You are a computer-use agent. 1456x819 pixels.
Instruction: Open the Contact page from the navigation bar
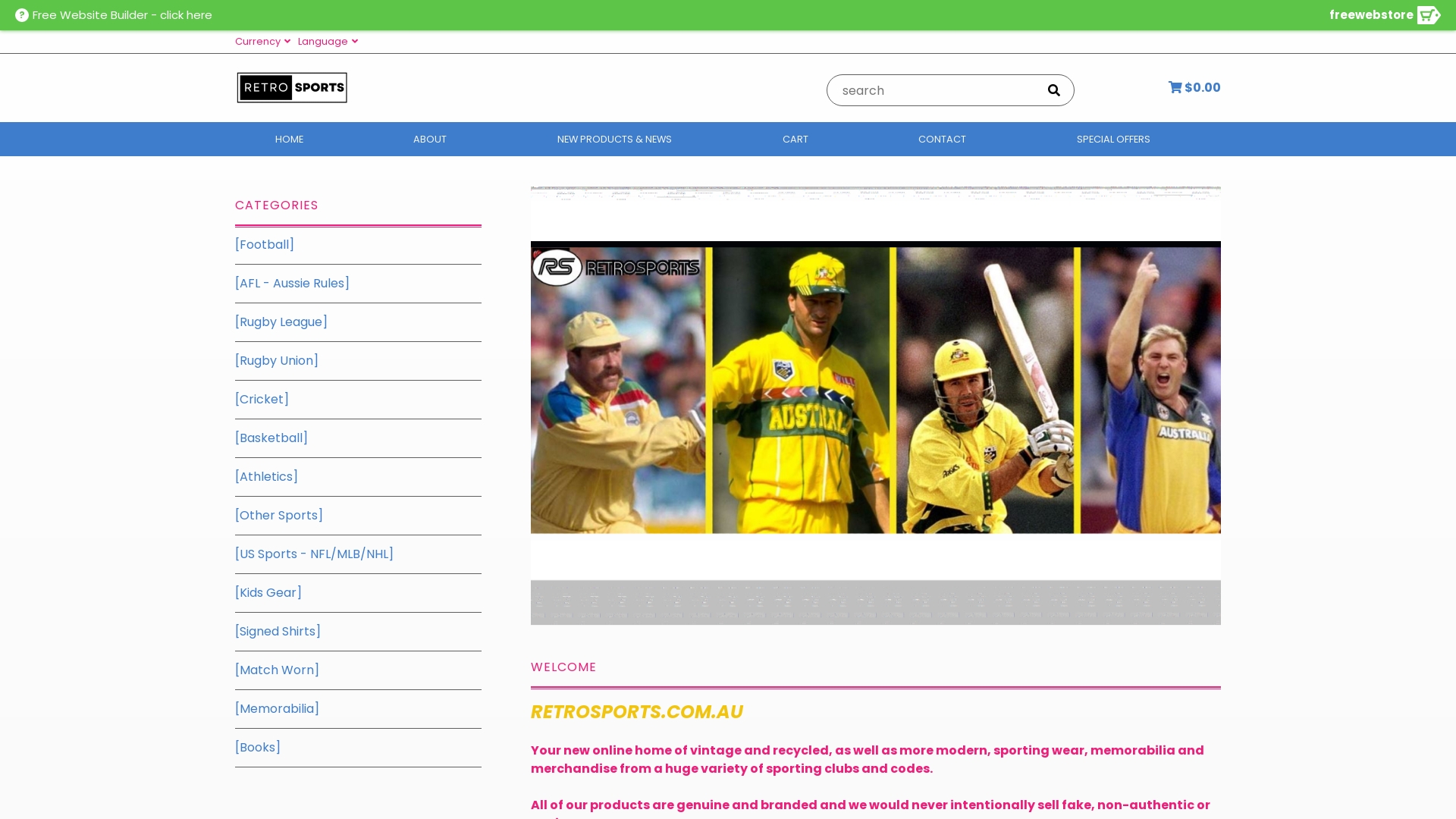pyautogui.click(x=941, y=140)
